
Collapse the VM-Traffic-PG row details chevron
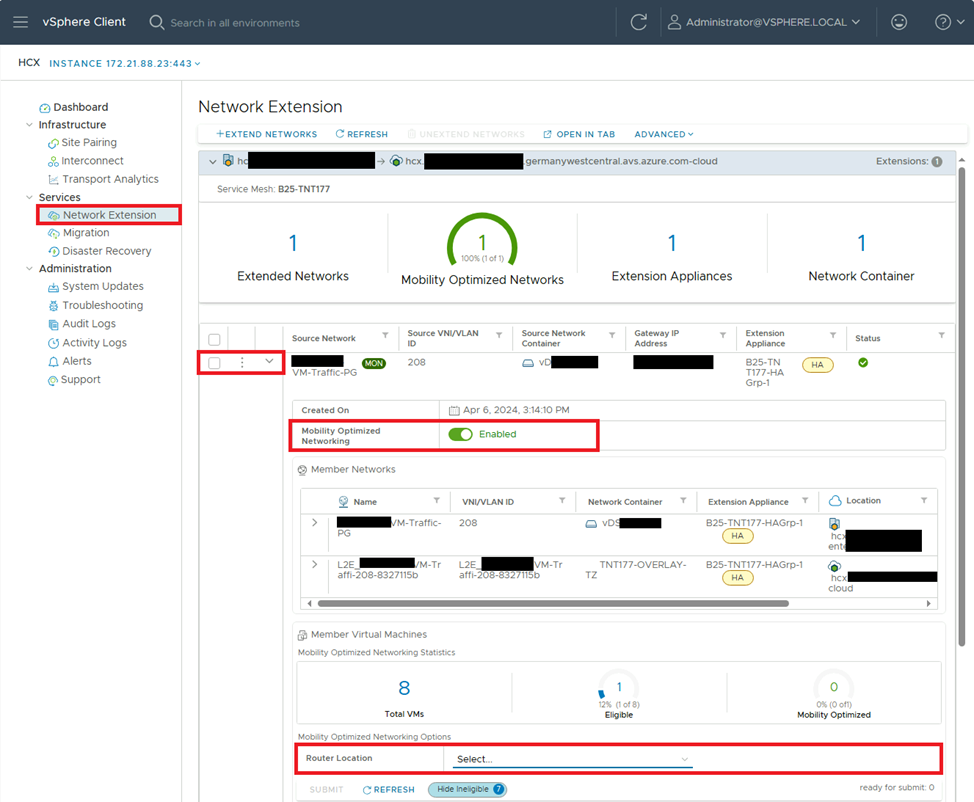point(269,361)
